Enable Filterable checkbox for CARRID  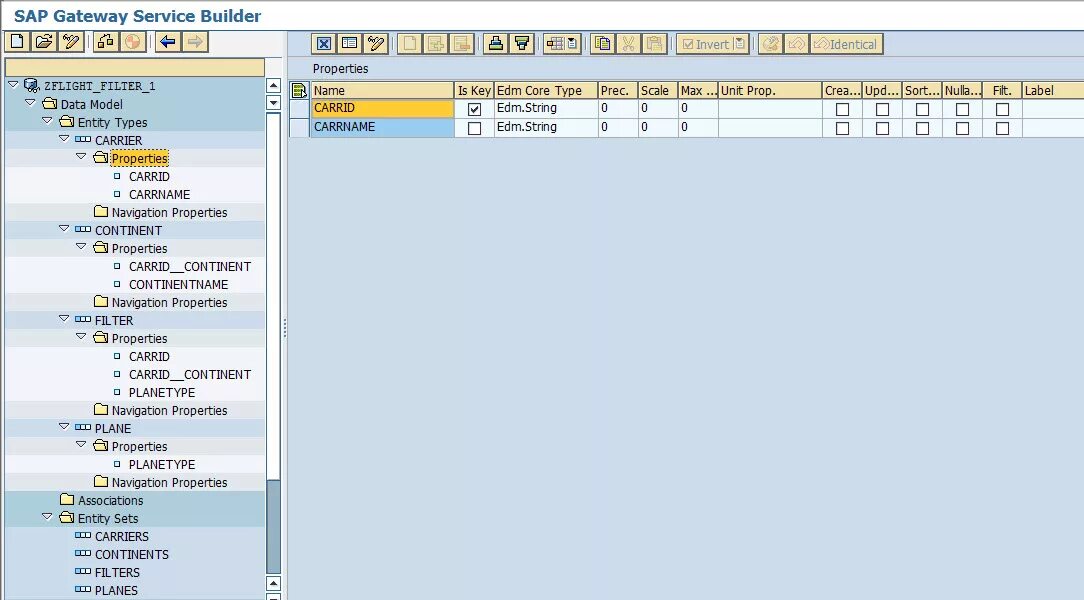[1002, 109]
